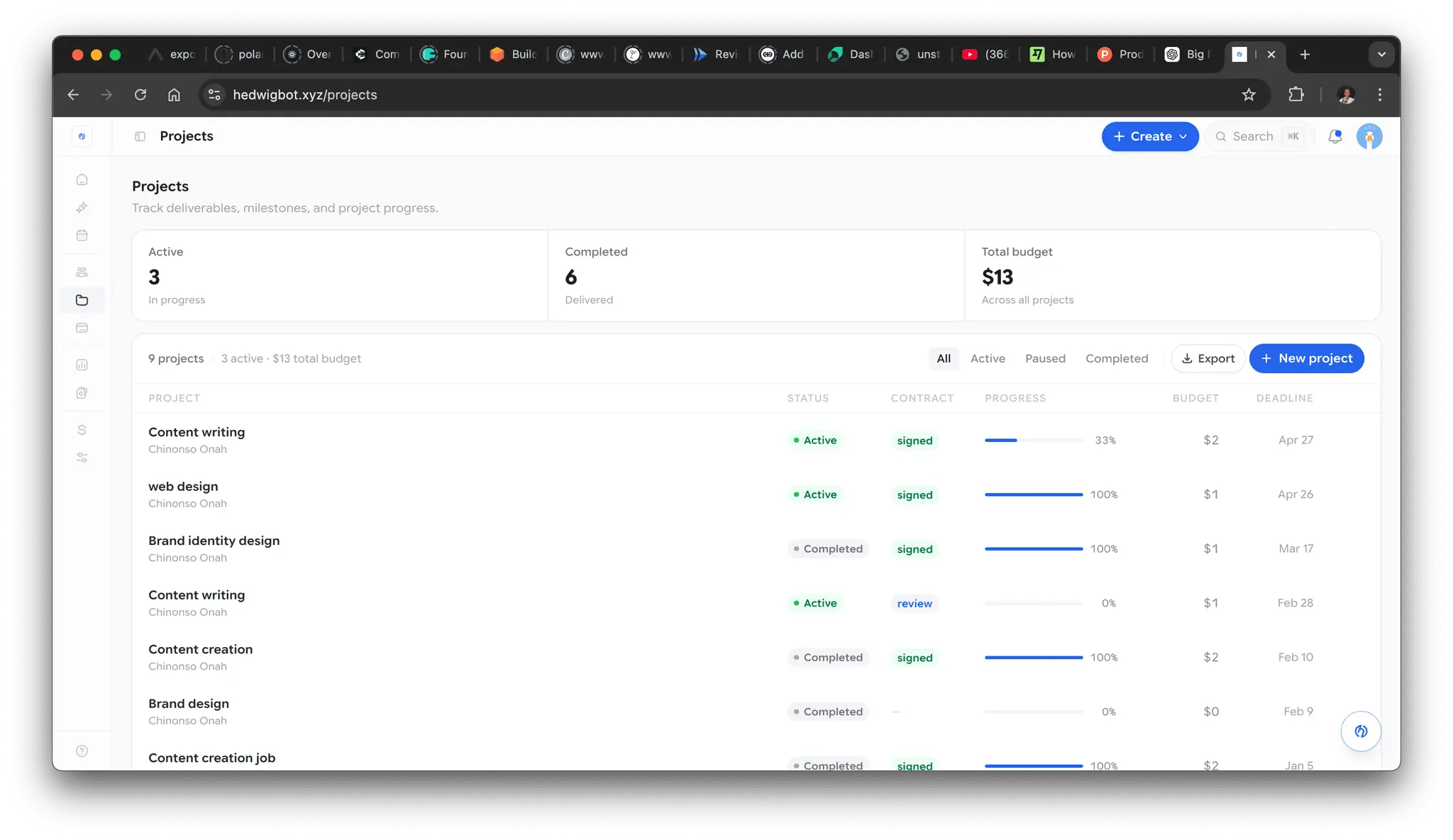This screenshot has height=840, width=1453.
Task: Open the Chrome profile avatar
Action: [x=1346, y=94]
